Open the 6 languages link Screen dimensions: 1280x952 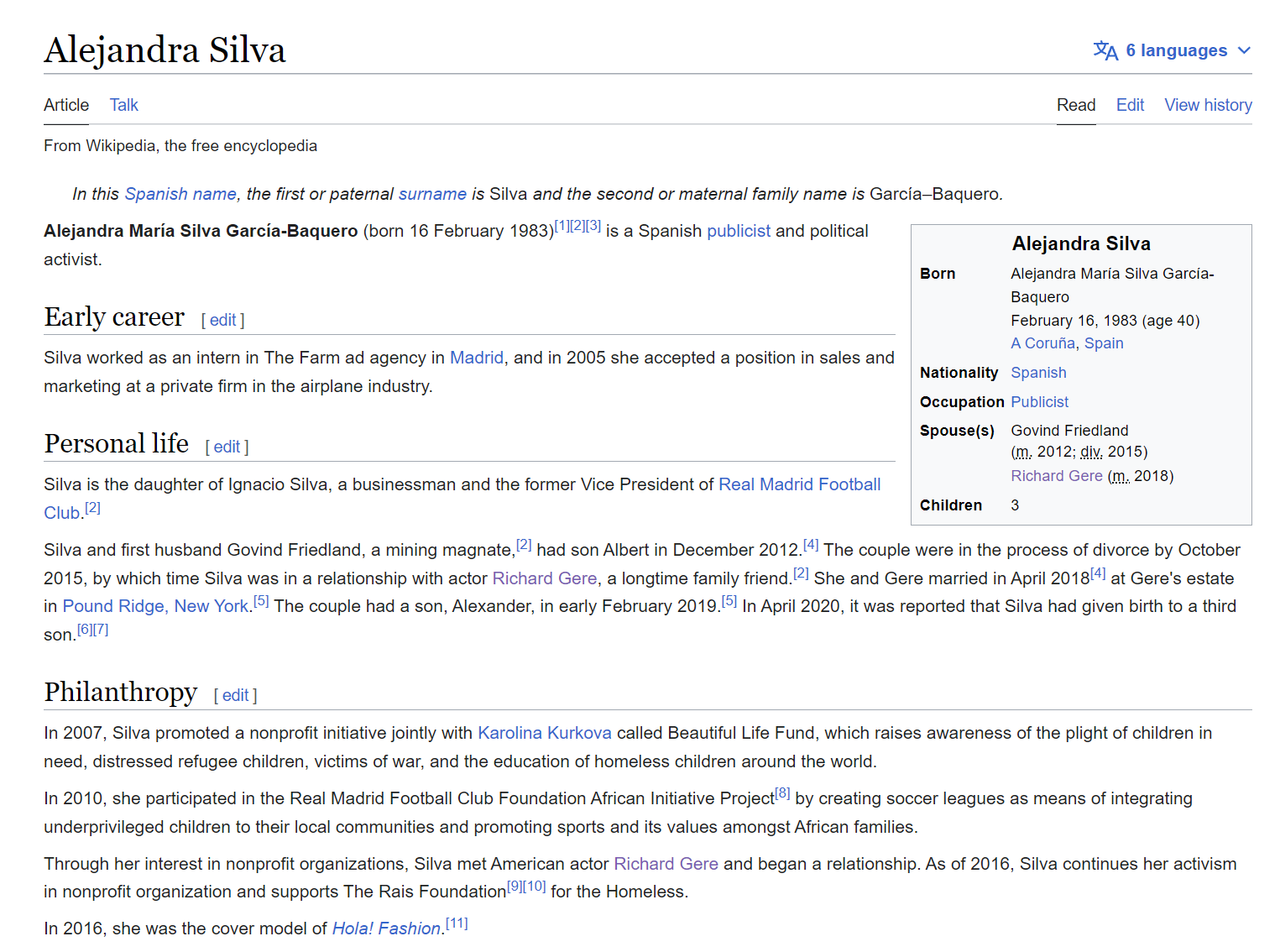1176,50
